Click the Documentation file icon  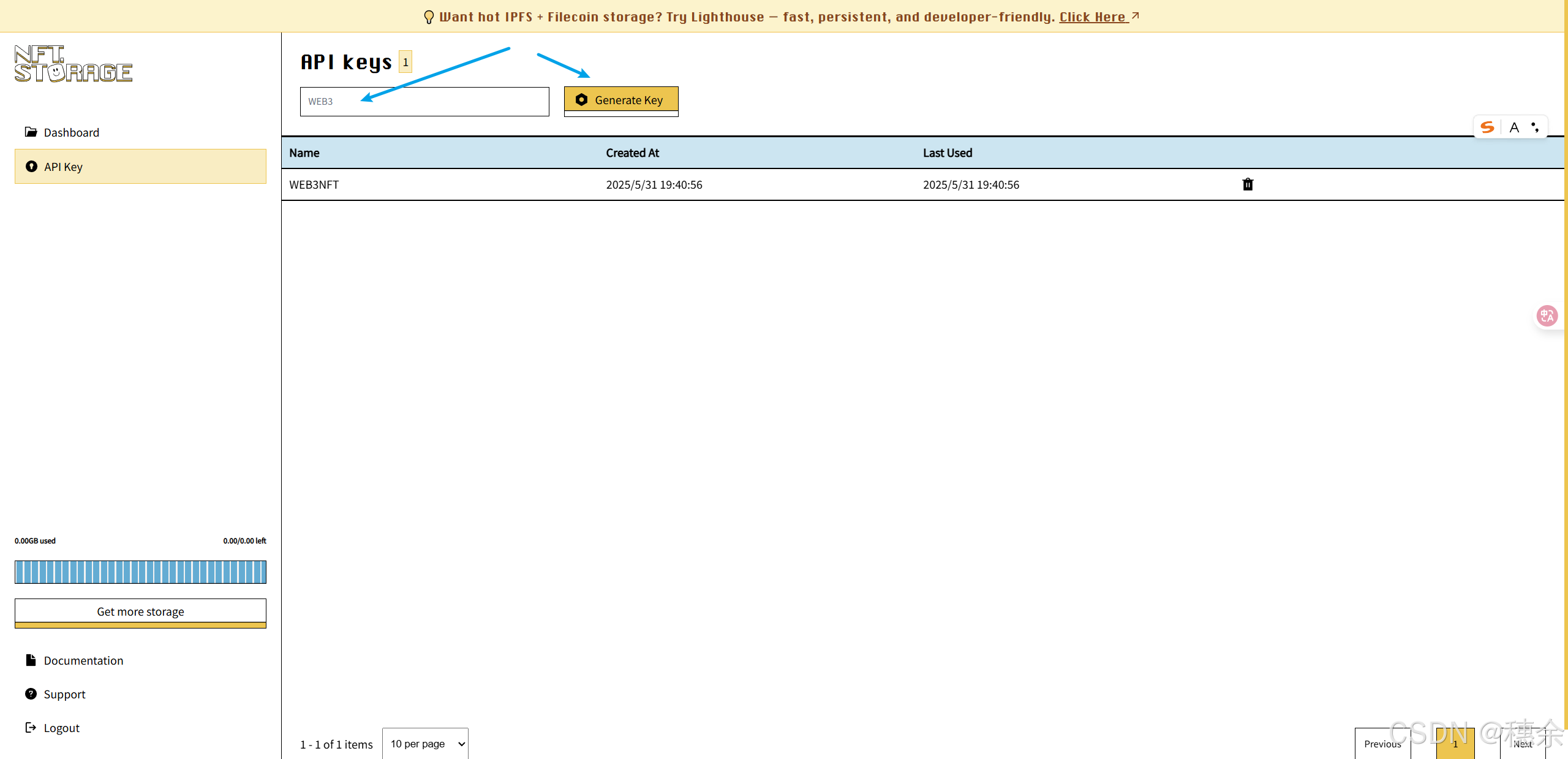click(31, 660)
